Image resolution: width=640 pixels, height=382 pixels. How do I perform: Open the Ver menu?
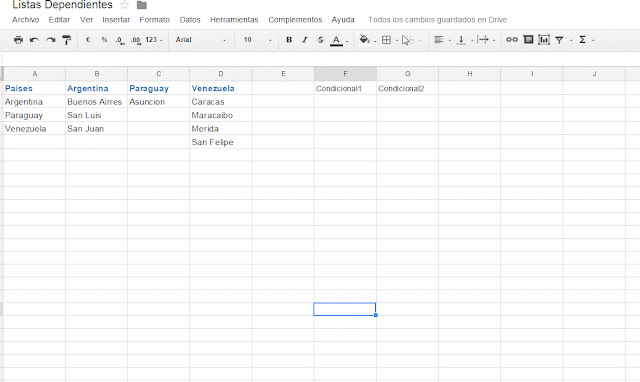(86, 20)
